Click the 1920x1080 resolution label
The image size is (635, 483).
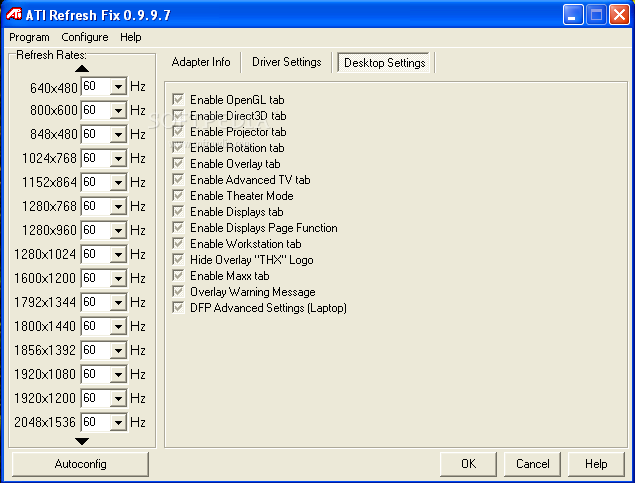pos(45,374)
